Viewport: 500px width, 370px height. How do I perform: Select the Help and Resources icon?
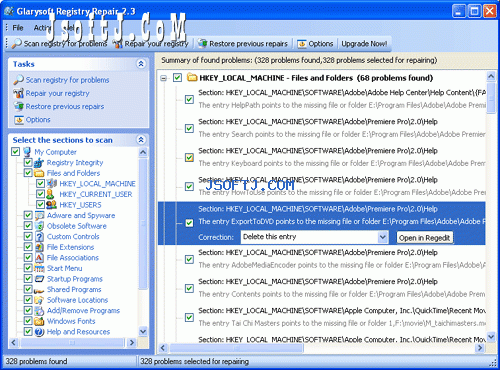(x=39, y=332)
